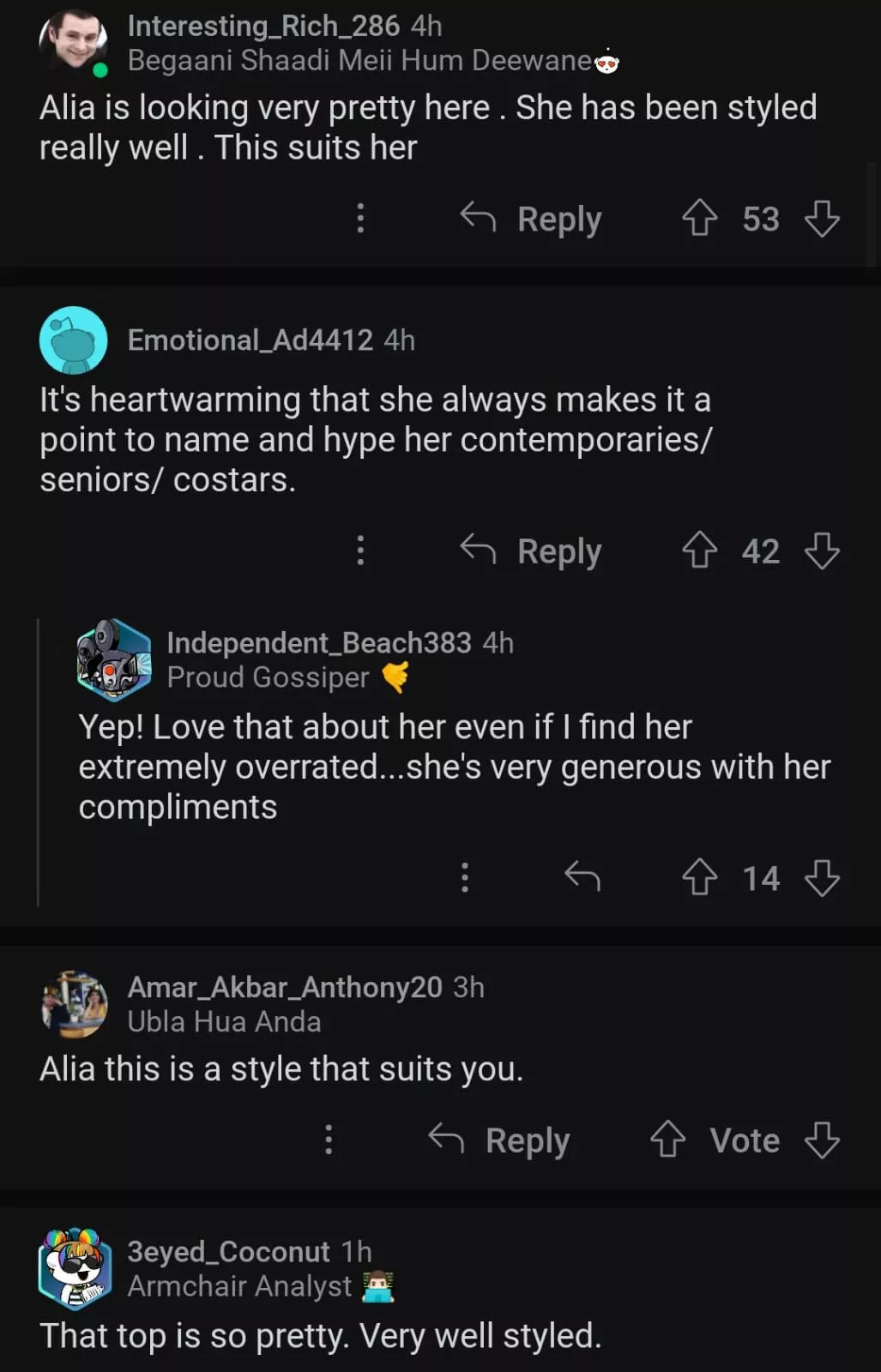View Emotional_Ad4412's avatar

pyautogui.click(x=74, y=340)
